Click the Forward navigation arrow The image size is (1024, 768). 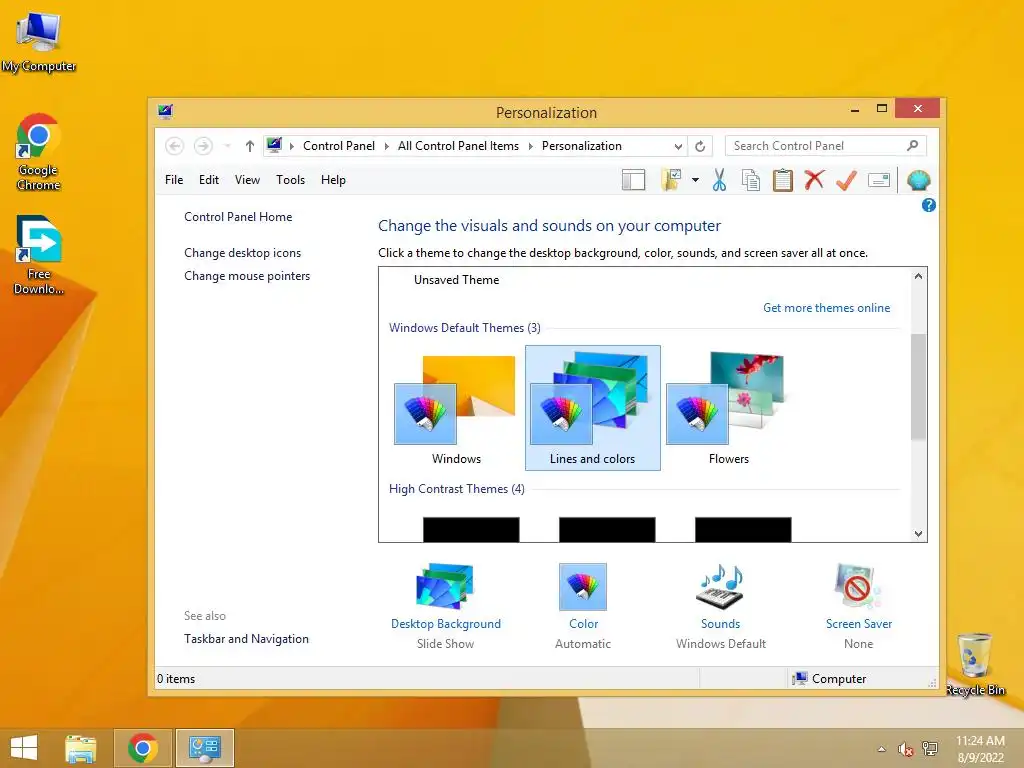(x=203, y=146)
